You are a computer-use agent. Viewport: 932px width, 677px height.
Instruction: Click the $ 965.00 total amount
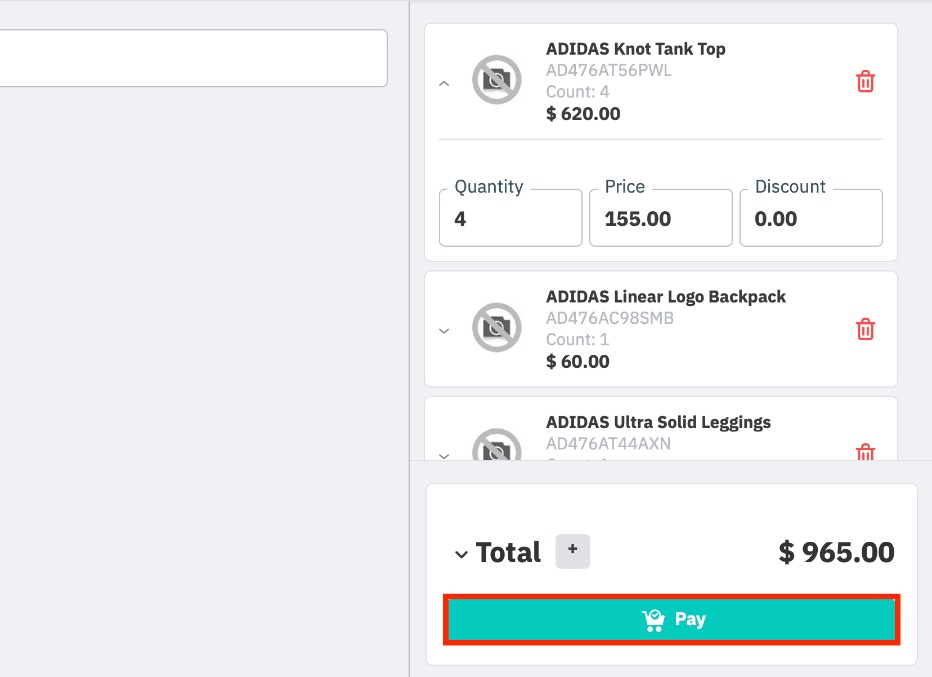pyautogui.click(x=836, y=552)
